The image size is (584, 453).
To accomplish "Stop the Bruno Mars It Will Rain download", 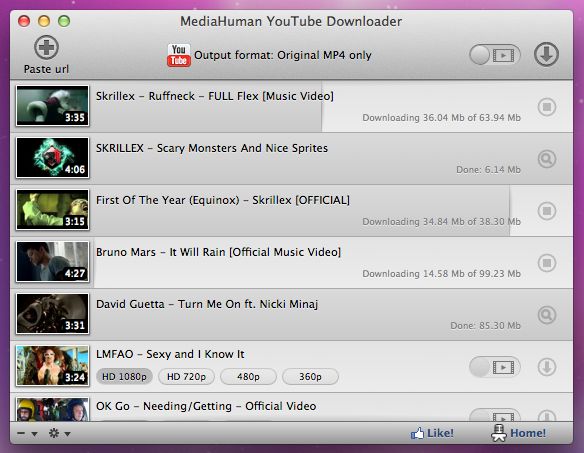I will (x=547, y=263).
